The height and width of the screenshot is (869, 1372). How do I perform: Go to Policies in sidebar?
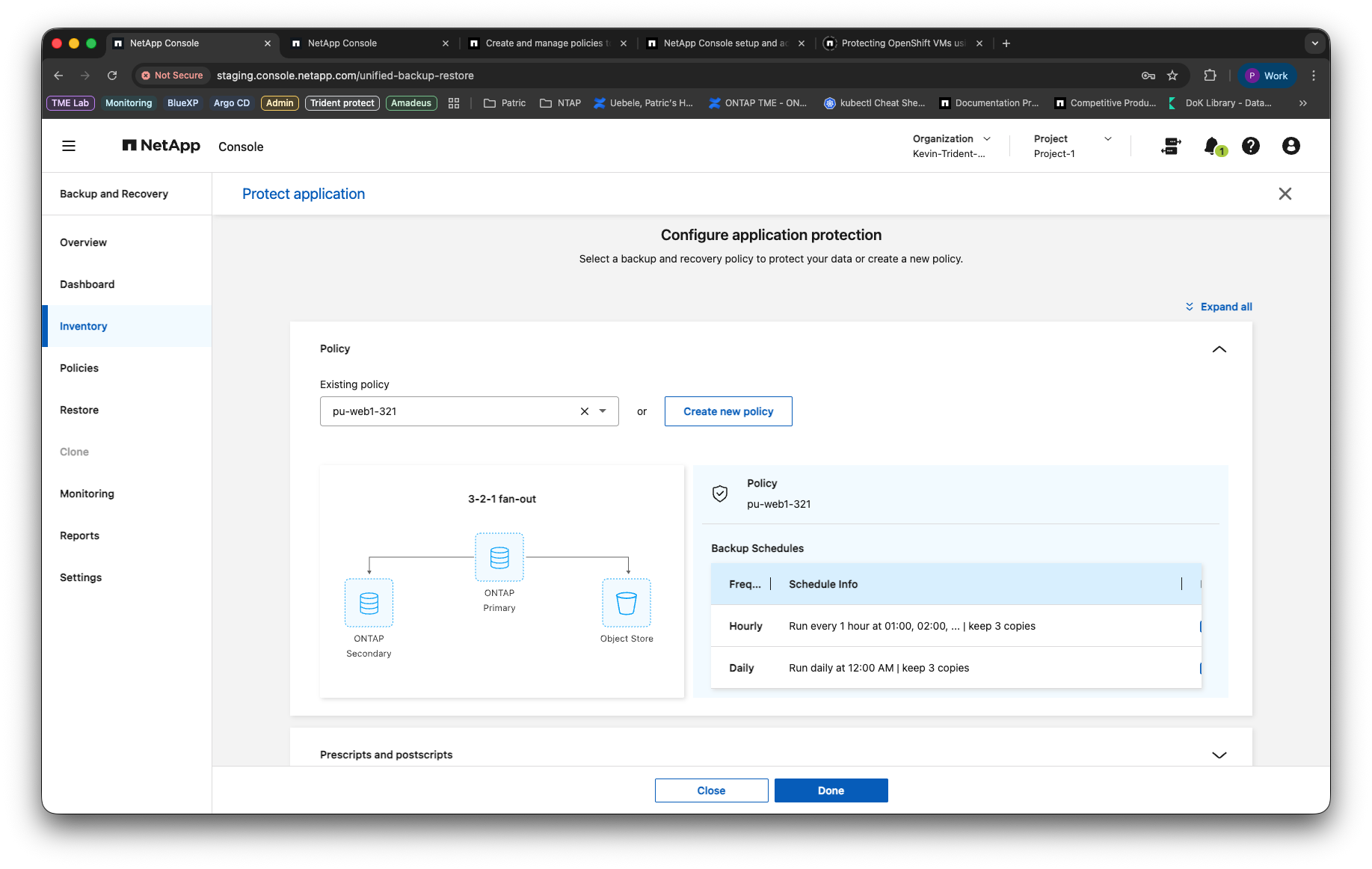click(79, 368)
